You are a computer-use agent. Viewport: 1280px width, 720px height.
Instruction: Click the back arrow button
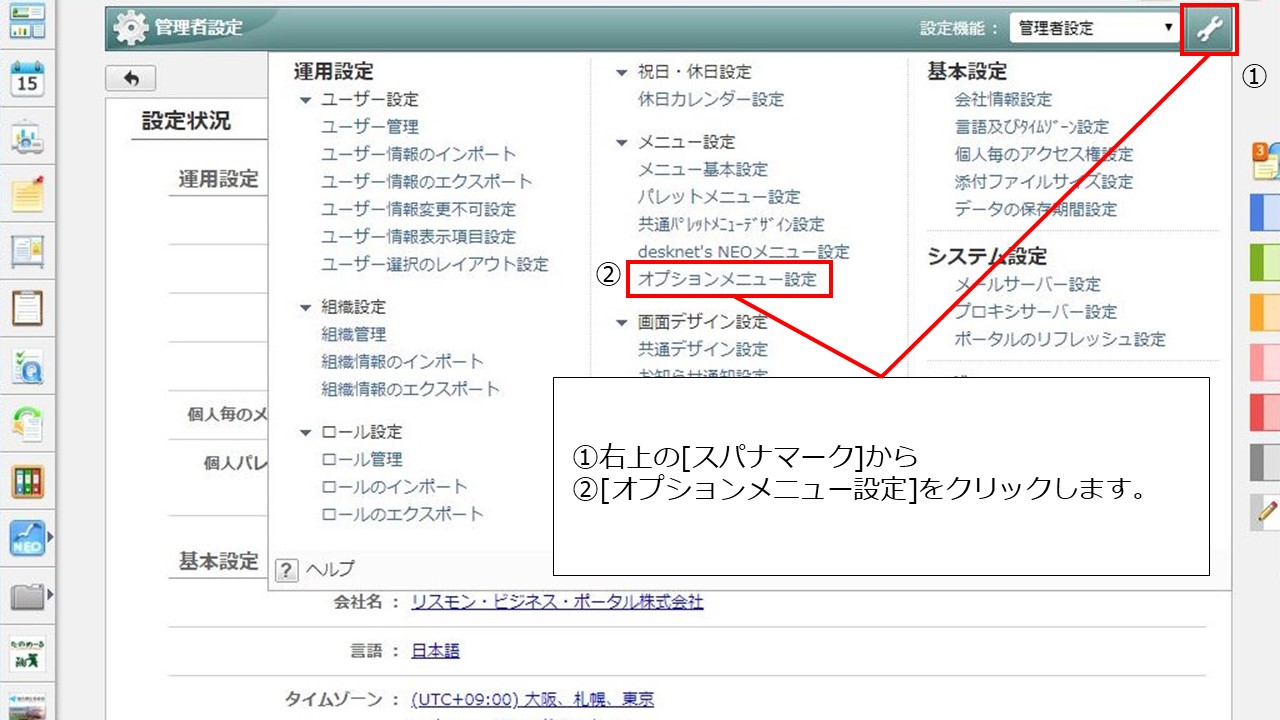tap(130, 79)
